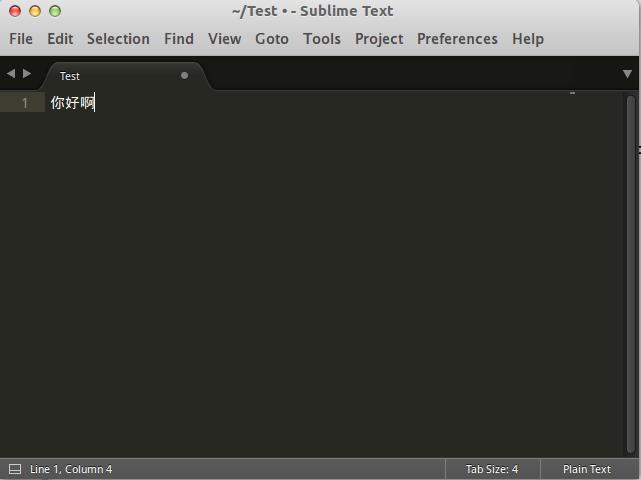Open the Edit menu
641x480 pixels.
60,39
